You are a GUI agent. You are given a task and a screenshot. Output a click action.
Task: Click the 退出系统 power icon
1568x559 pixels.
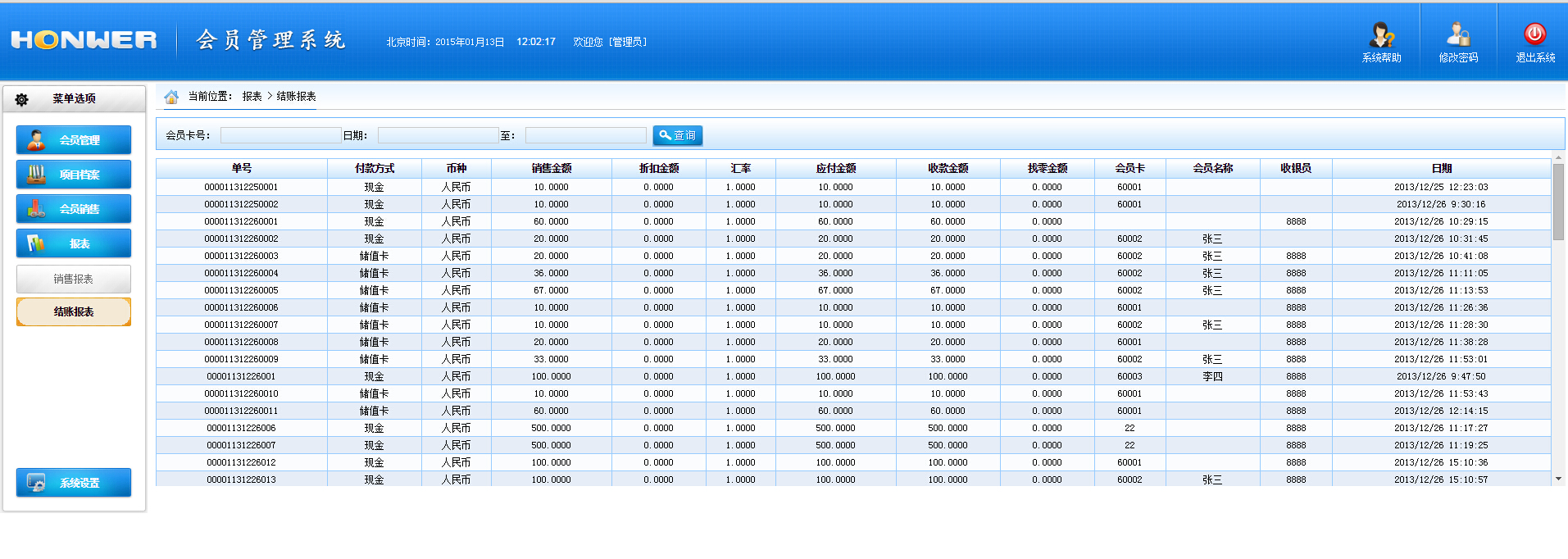tap(1534, 34)
